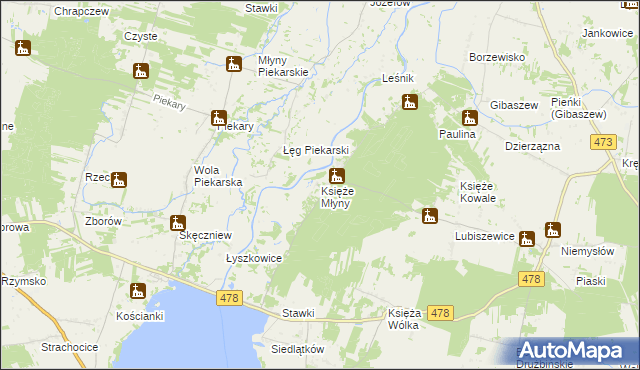640x370 pixels.
Task: Click the church icon right of Lubiszewice
Action: pos(527,239)
